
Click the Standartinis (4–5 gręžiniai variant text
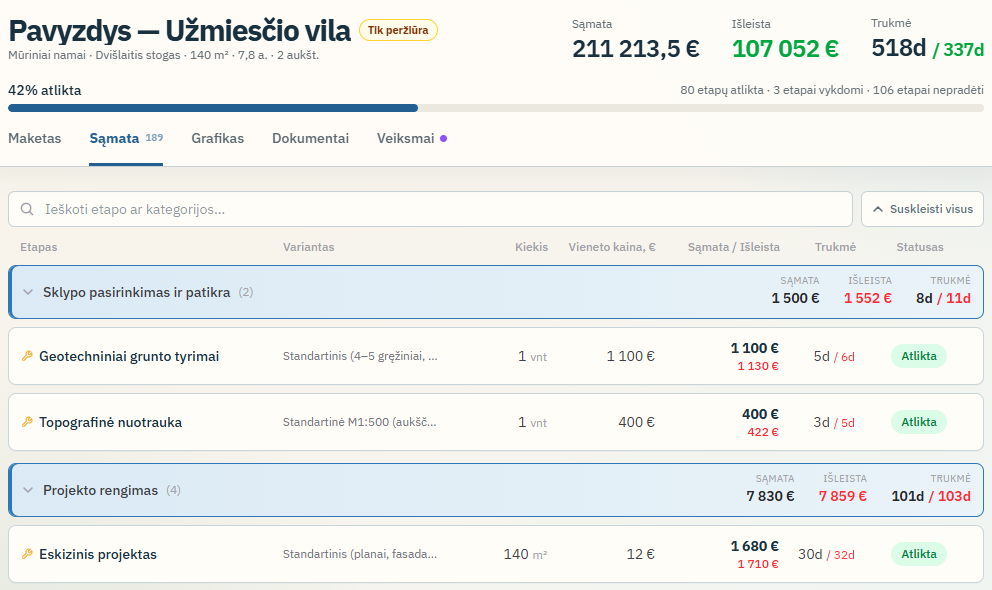tap(360, 356)
